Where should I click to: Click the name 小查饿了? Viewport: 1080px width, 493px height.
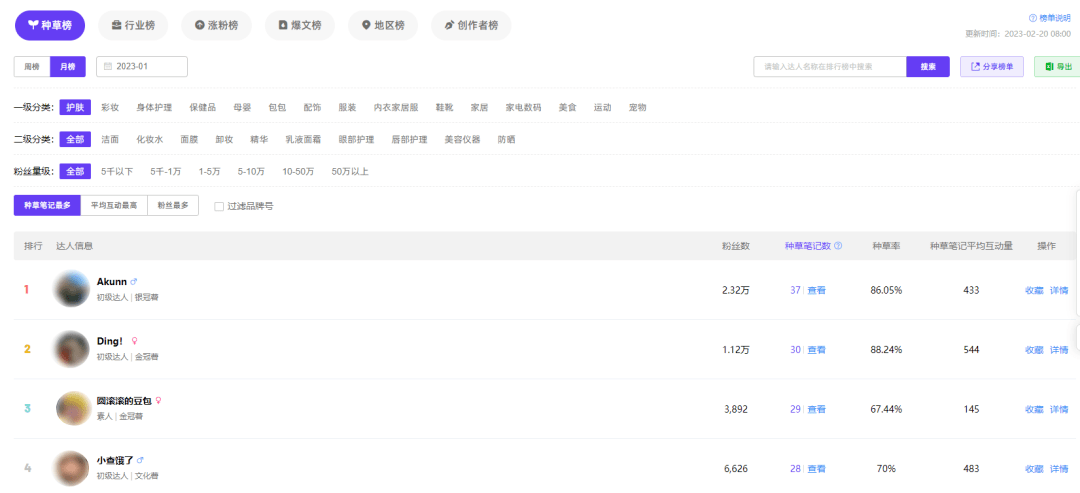point(115,460)
